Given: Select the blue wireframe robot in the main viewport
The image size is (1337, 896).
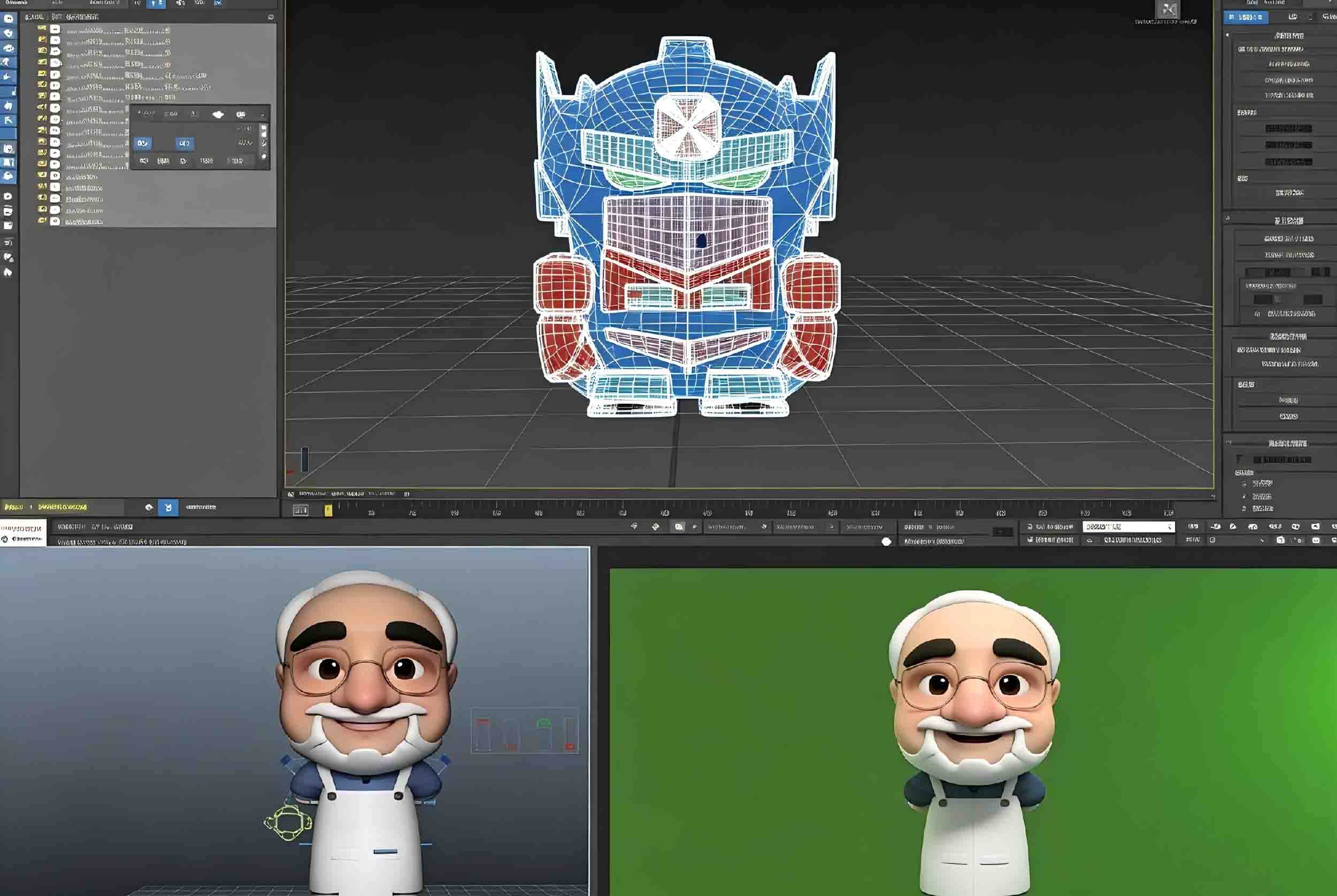Looking at the screenshot, I should point(687,227).
